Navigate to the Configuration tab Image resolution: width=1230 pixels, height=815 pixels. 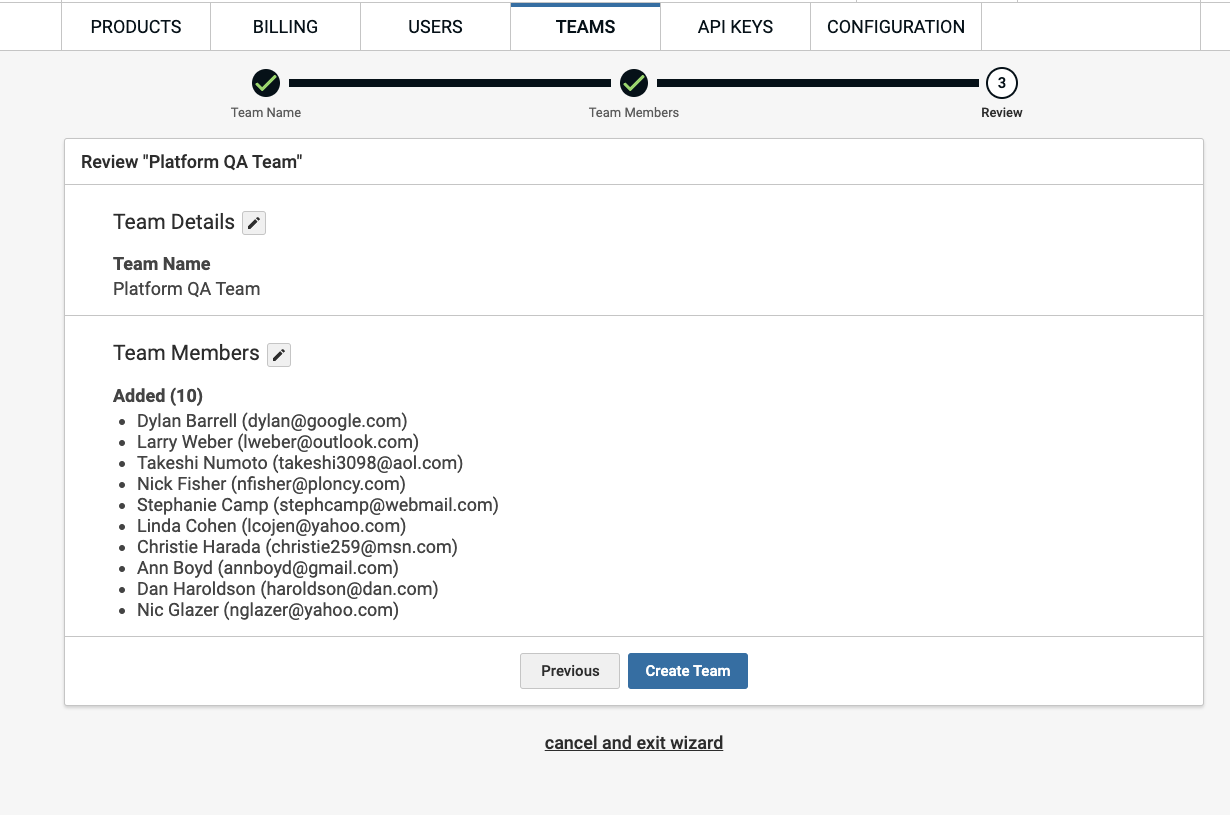[896, 27]
